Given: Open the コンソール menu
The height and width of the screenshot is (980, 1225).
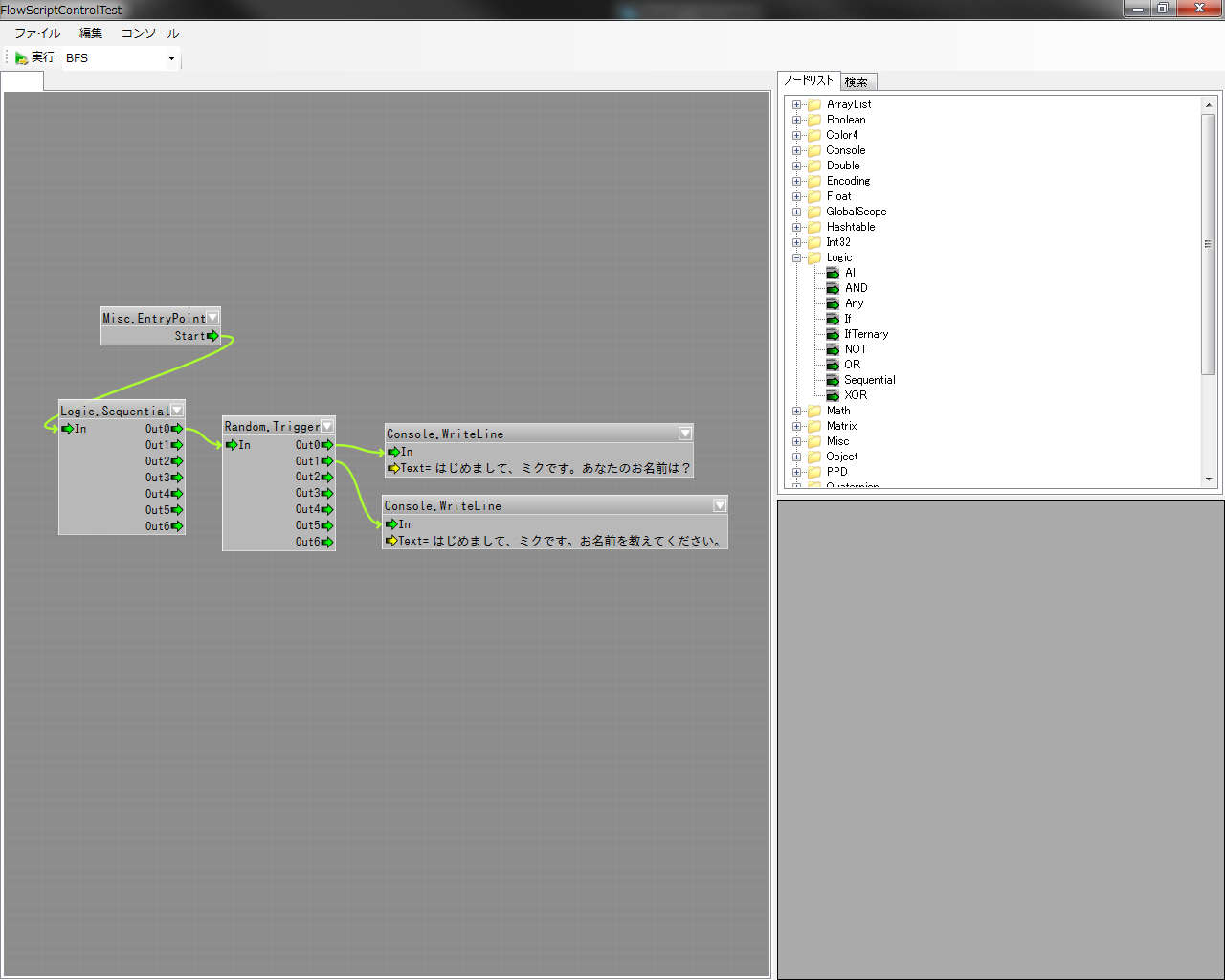Looking at the screenshot, I should [149, 33].
